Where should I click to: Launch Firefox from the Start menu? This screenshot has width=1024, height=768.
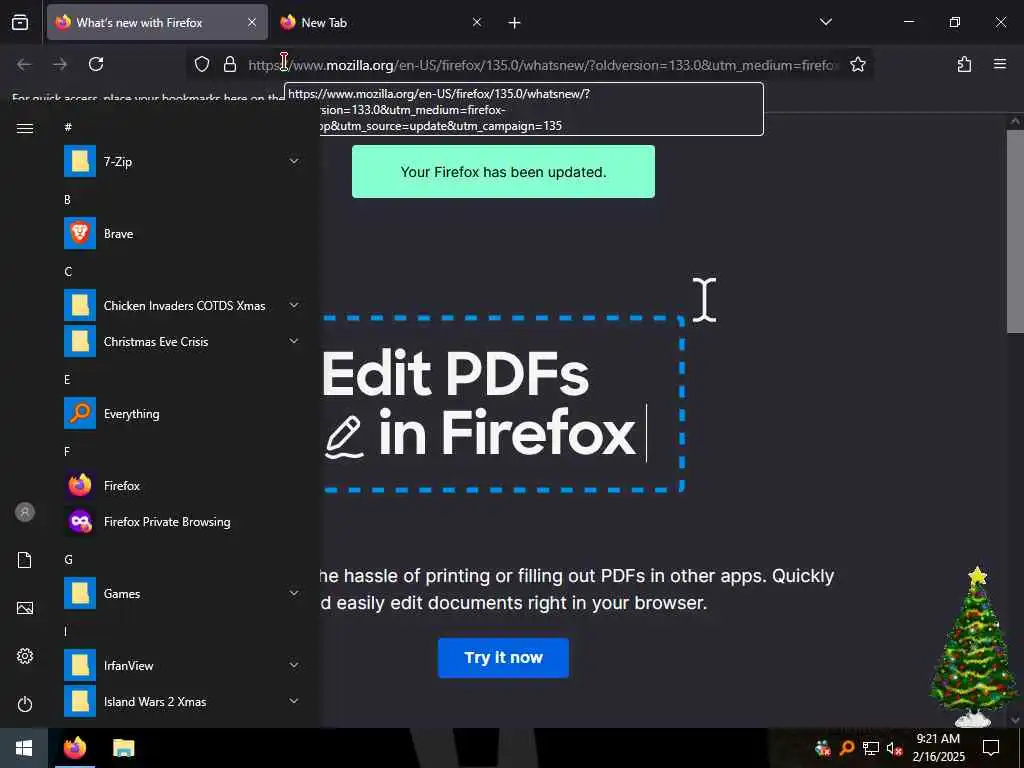[x=183, y=486]
